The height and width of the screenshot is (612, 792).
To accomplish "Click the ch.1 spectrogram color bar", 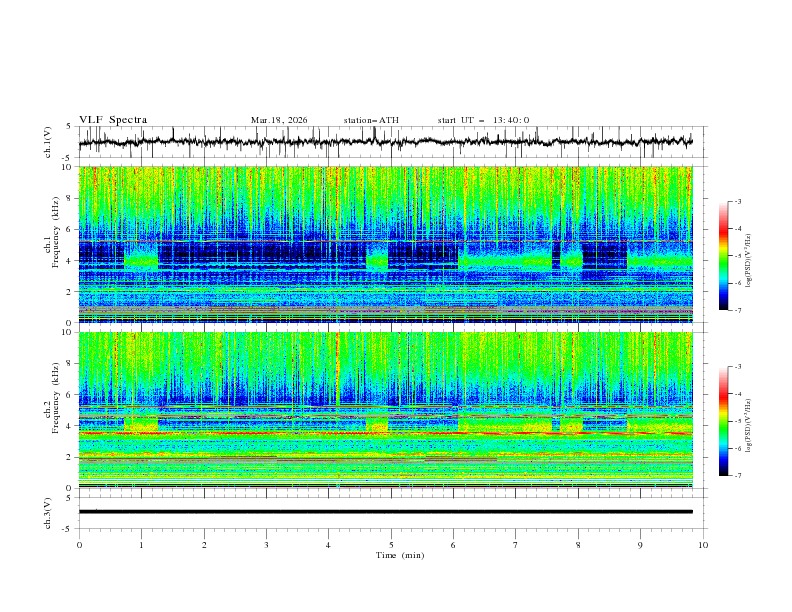I will coord(724,256).
